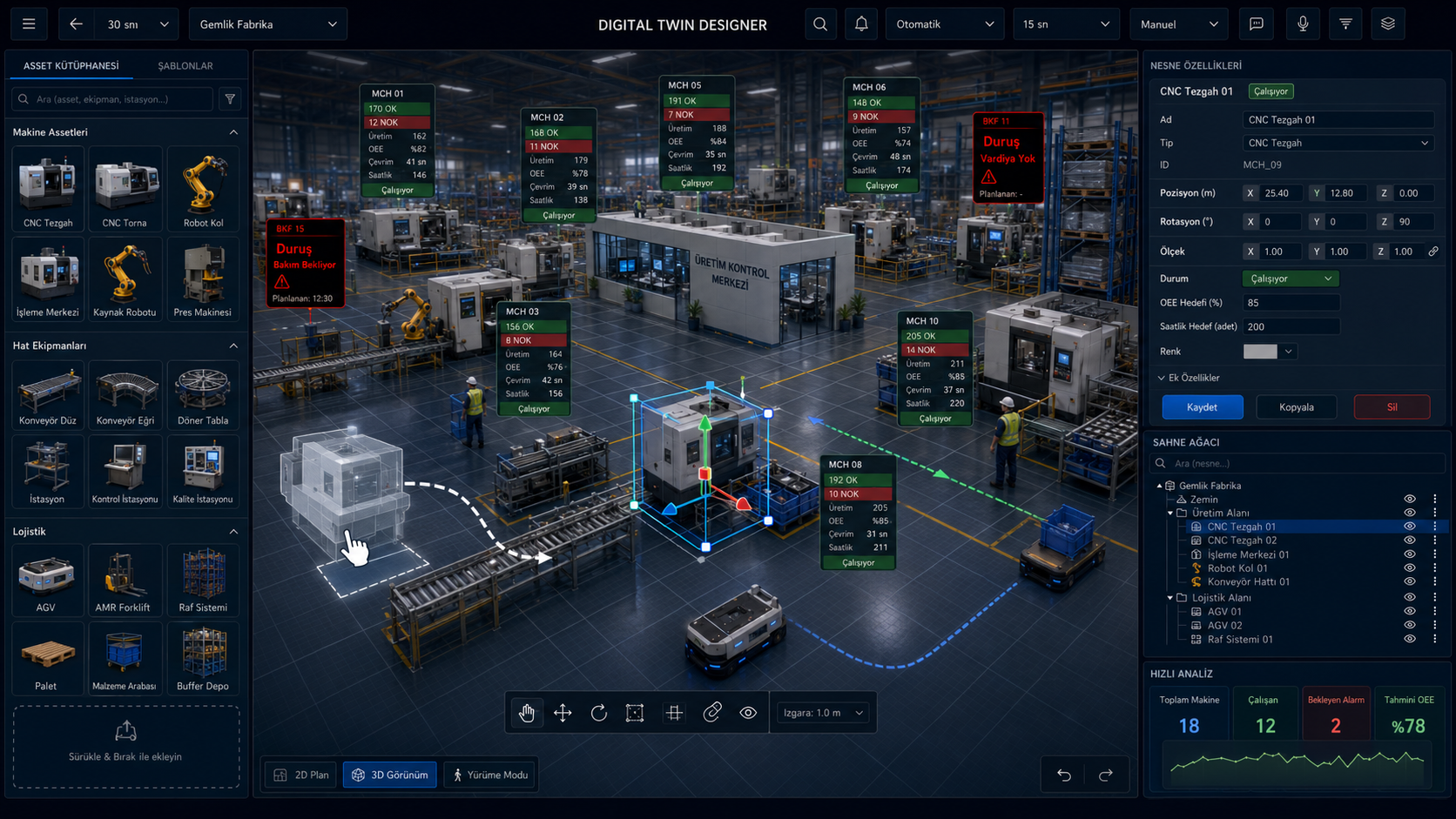Filter the asset library list

[x=230, y=99]
